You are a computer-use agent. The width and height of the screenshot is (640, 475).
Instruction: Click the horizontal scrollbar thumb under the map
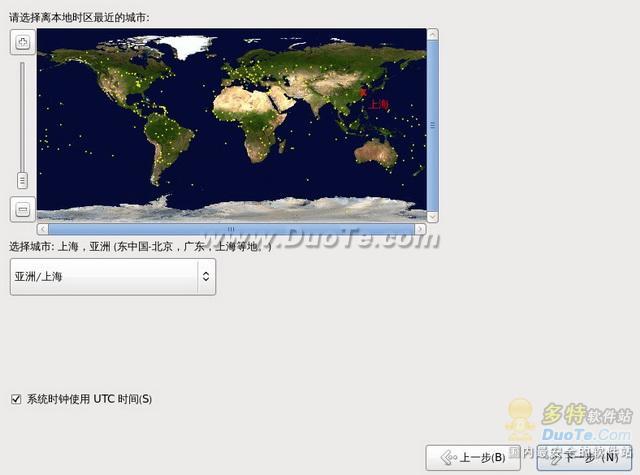[231, 229]
